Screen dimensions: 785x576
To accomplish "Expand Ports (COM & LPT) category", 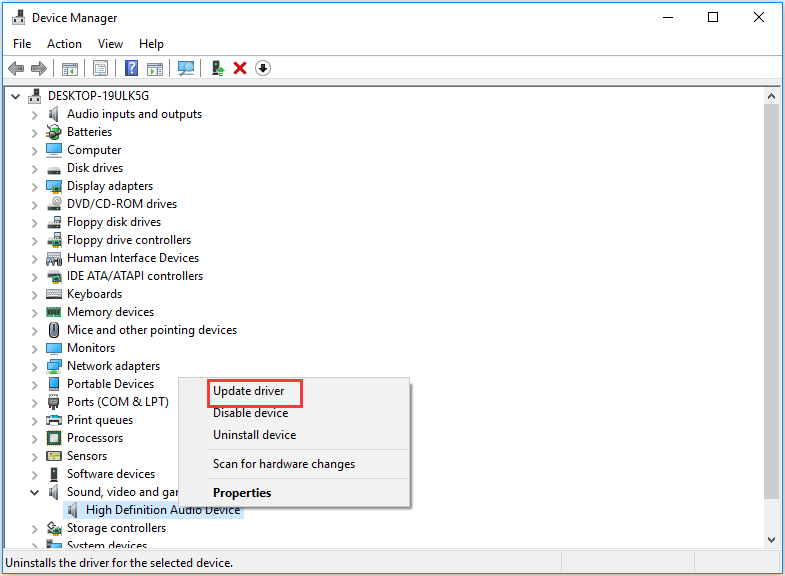I will click(x=34, y=403).
